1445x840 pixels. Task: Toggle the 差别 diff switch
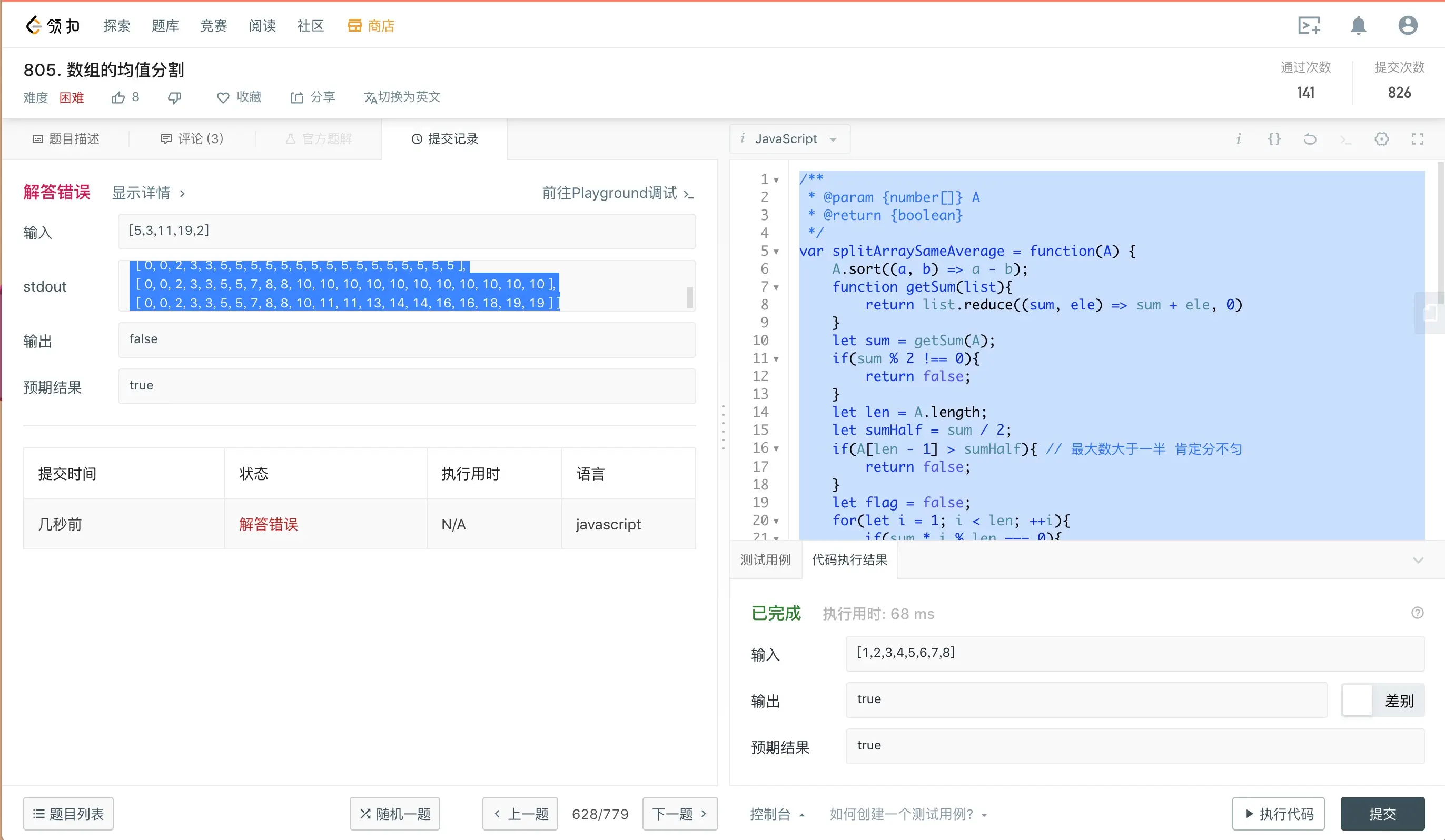point(1357,699)
